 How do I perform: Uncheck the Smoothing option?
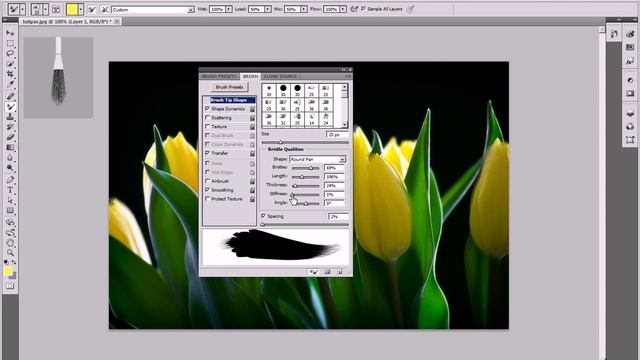[x=207, y=190]
